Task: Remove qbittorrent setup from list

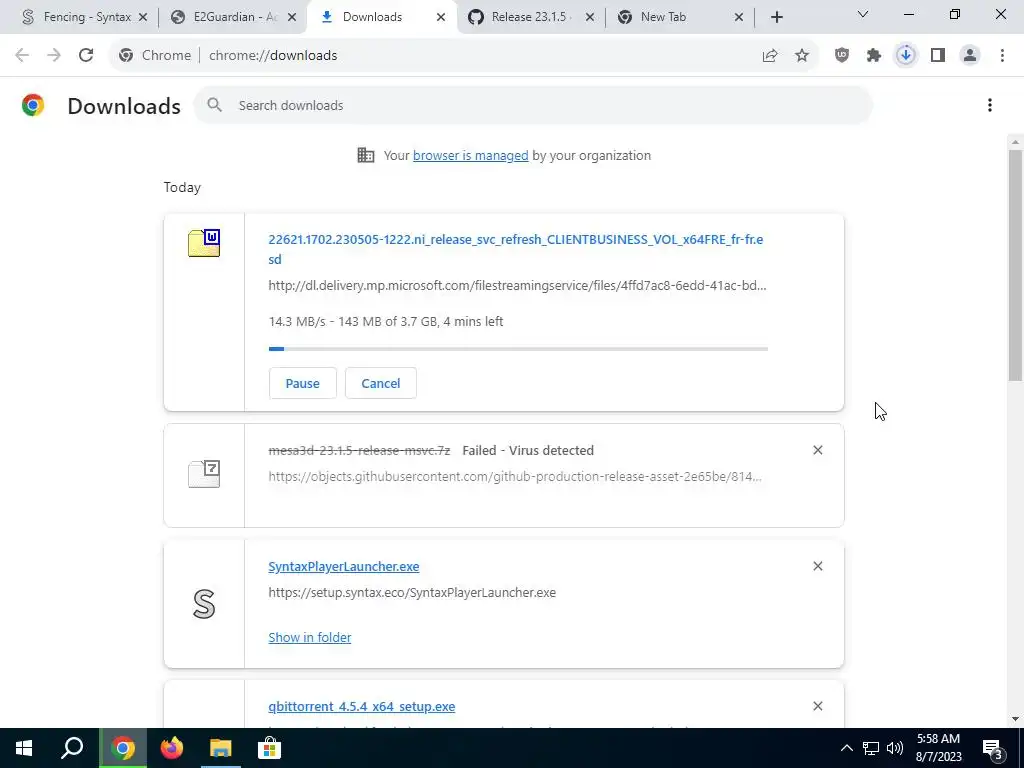Action: click(818, 706)
